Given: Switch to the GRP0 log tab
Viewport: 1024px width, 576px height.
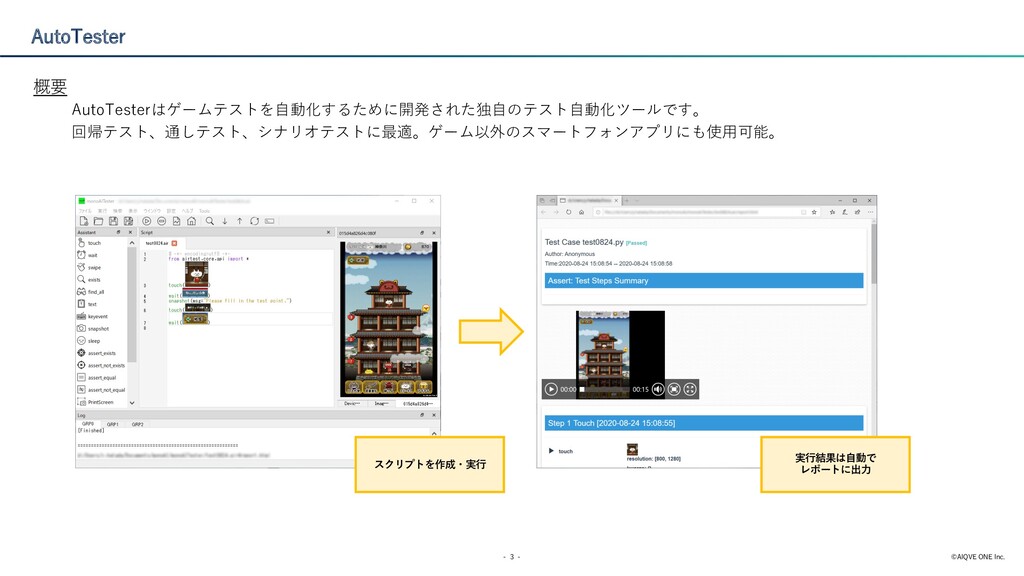Looking at the screenshot, I should pyautogui.click(x=88, y=424).
